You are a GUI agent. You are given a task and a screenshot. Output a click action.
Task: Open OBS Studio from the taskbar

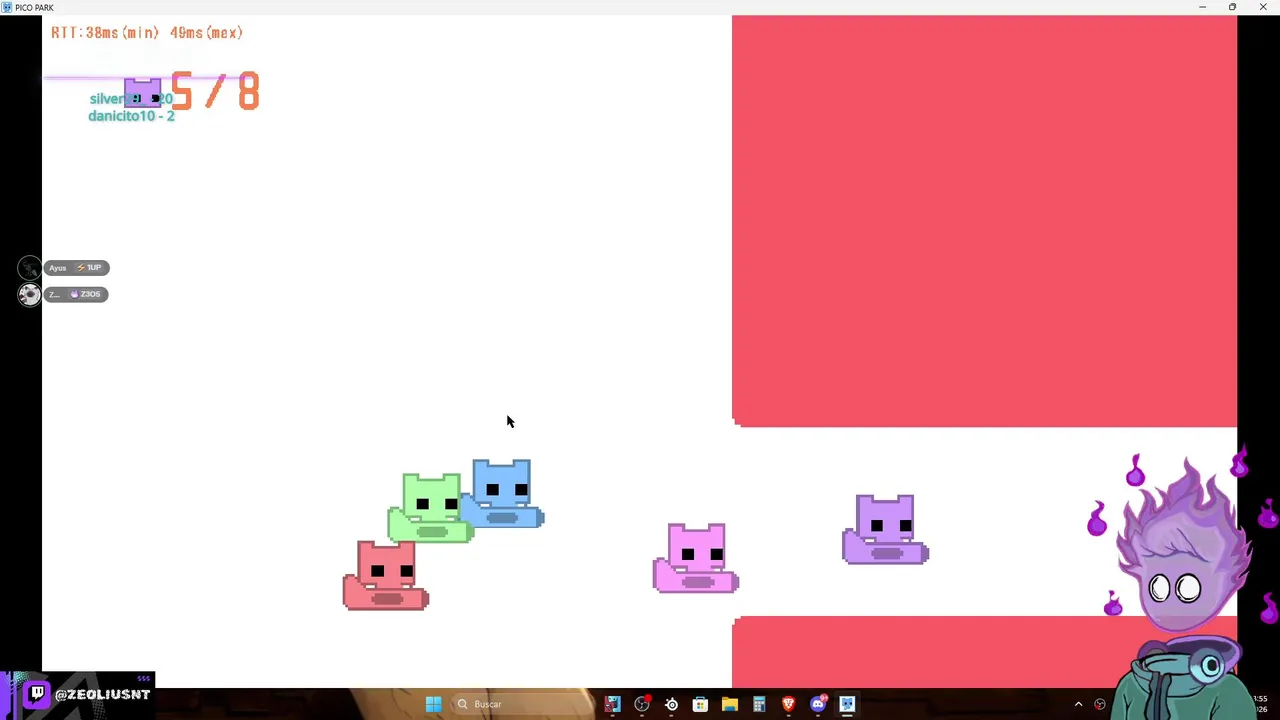pos(642,704)
